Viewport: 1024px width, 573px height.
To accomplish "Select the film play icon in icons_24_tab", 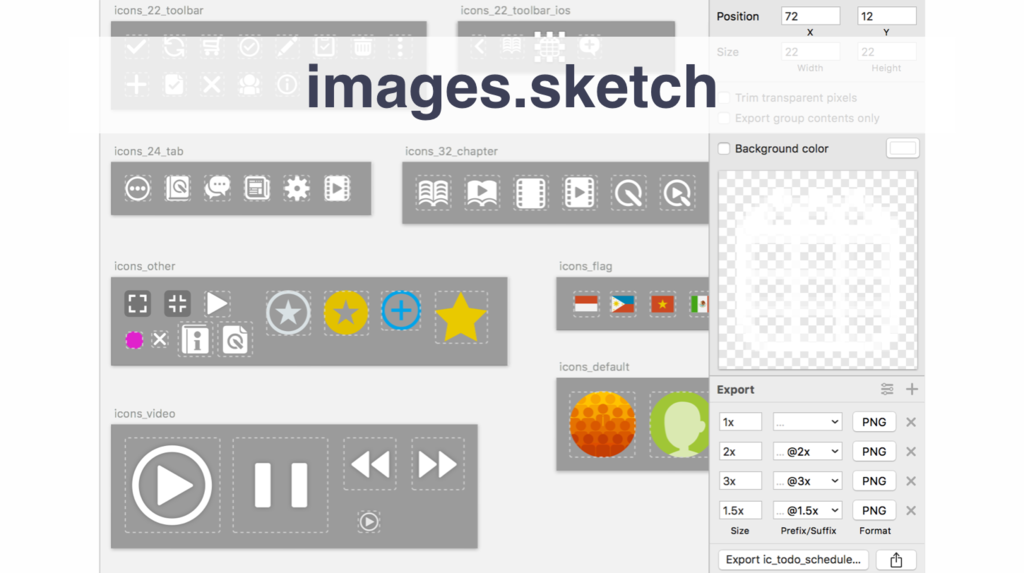I will click(x=337, y=189).
